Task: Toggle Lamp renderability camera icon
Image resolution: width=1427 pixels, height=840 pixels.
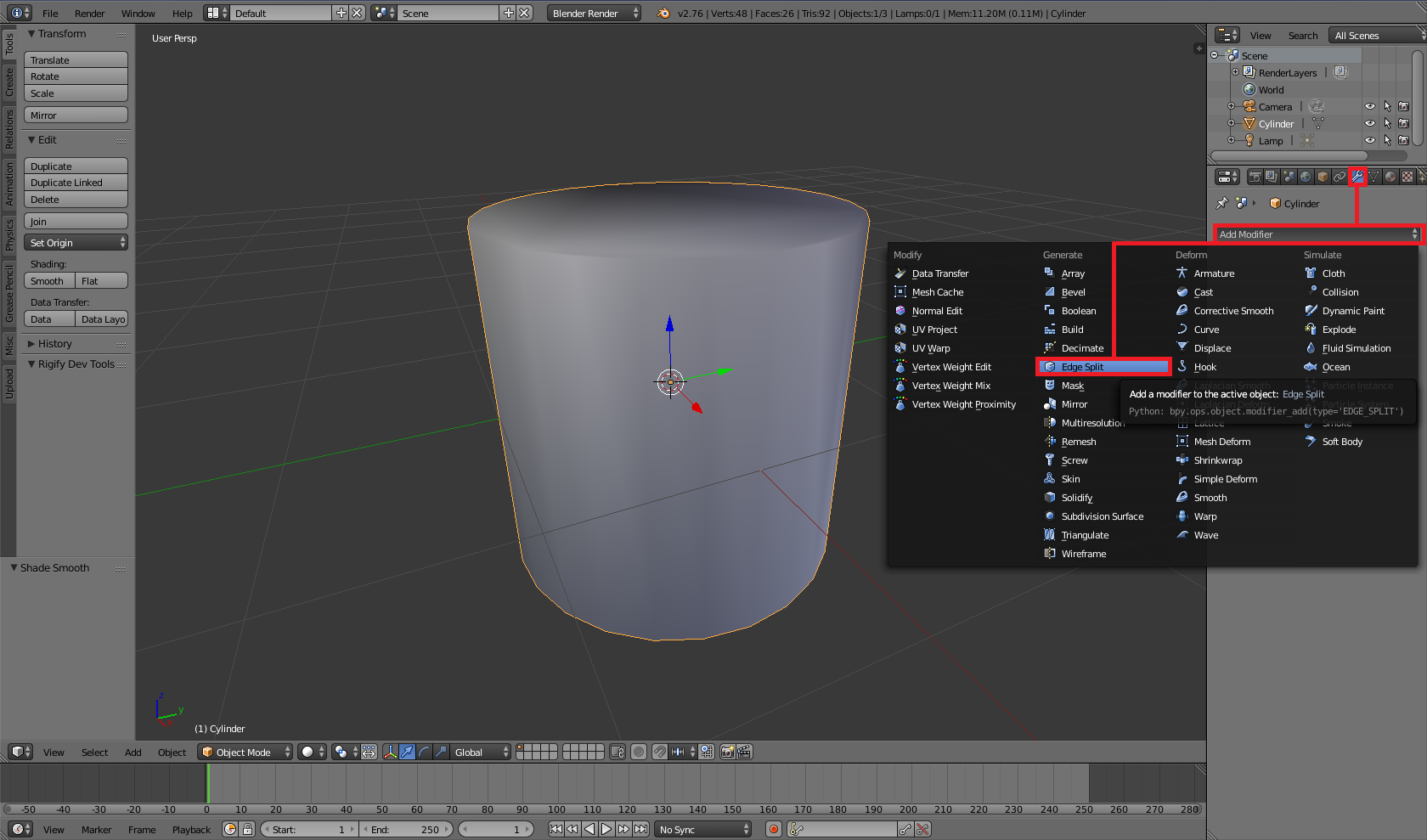Action: pos(1404,140)
